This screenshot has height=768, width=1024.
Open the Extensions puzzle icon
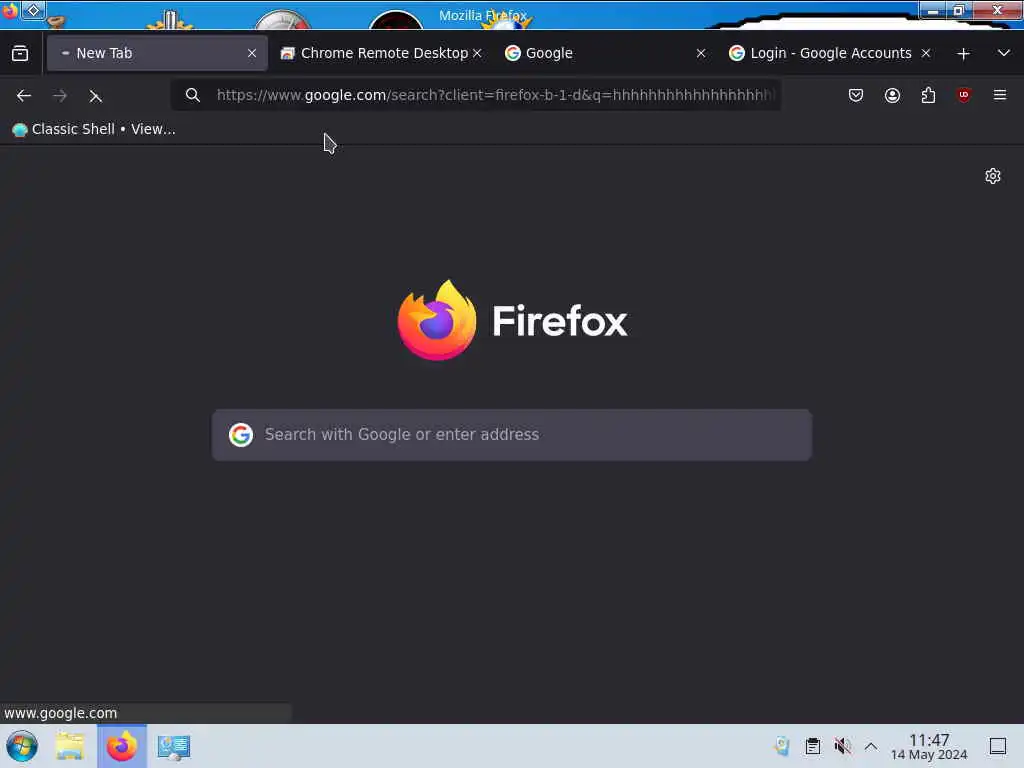point(928,95)
